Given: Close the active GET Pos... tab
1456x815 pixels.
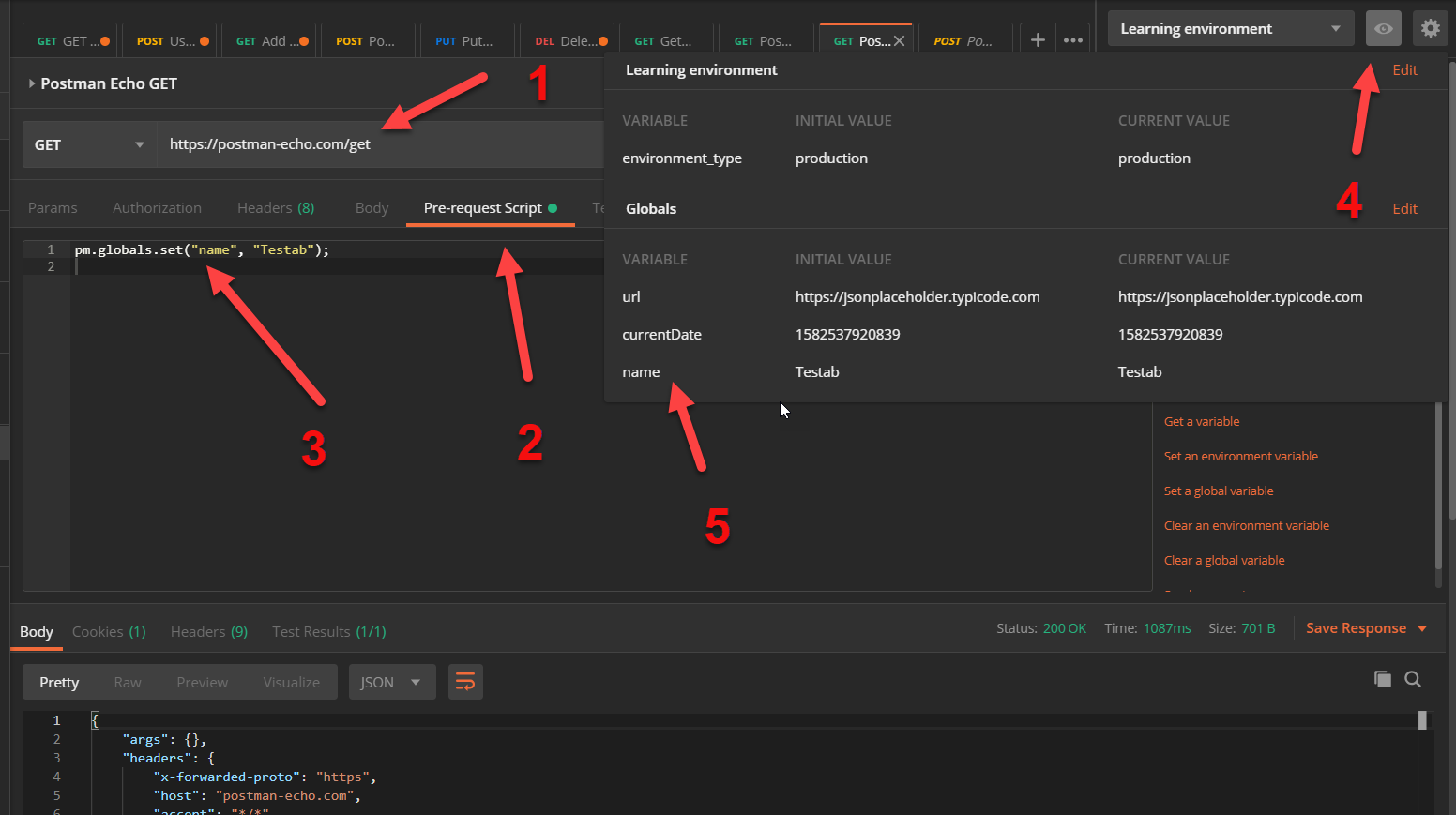Looking at the screenshot, I should tap(899, 41).
